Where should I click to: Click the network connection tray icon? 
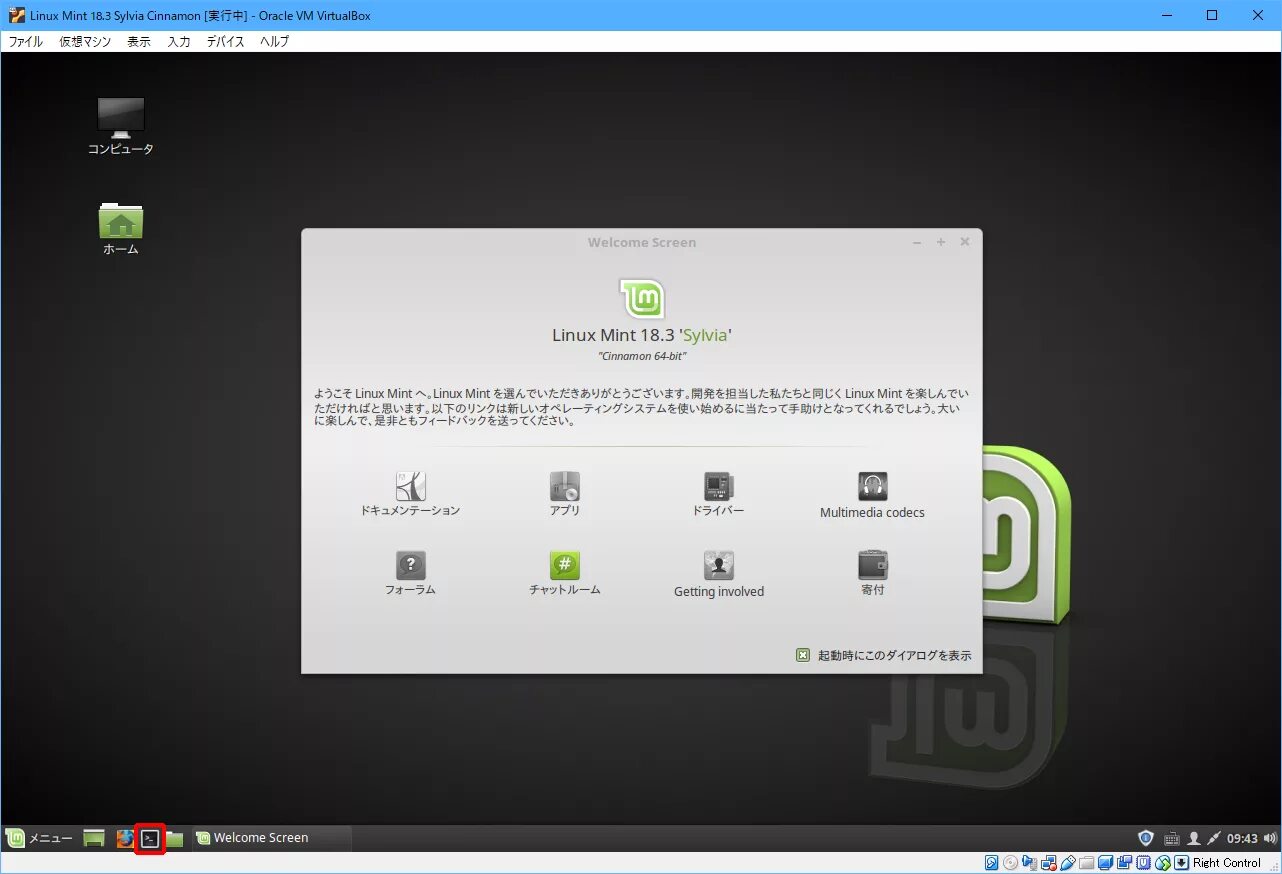coord(1214,838)
